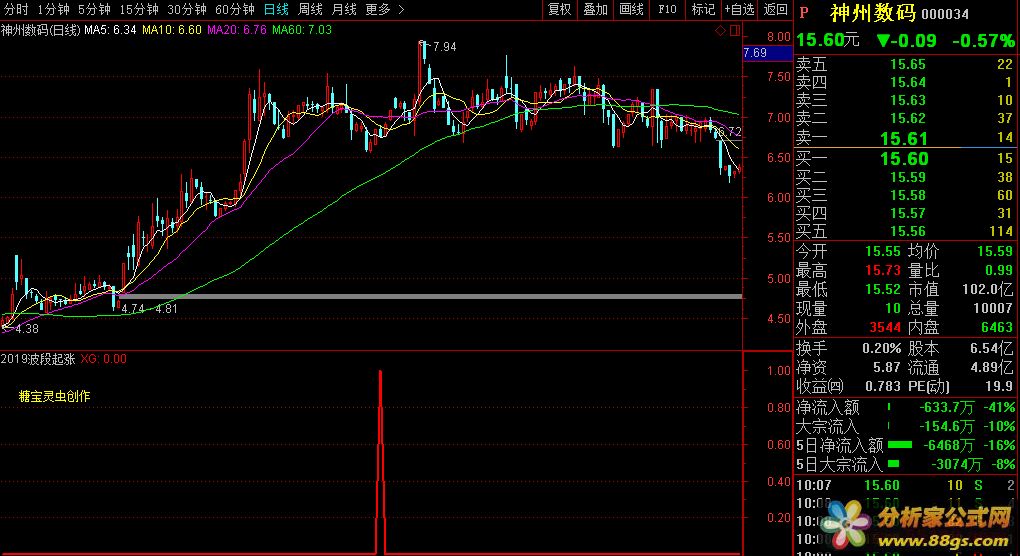Click the 大宗流入 value -154.6万
1020x556 pixels.
946,427
